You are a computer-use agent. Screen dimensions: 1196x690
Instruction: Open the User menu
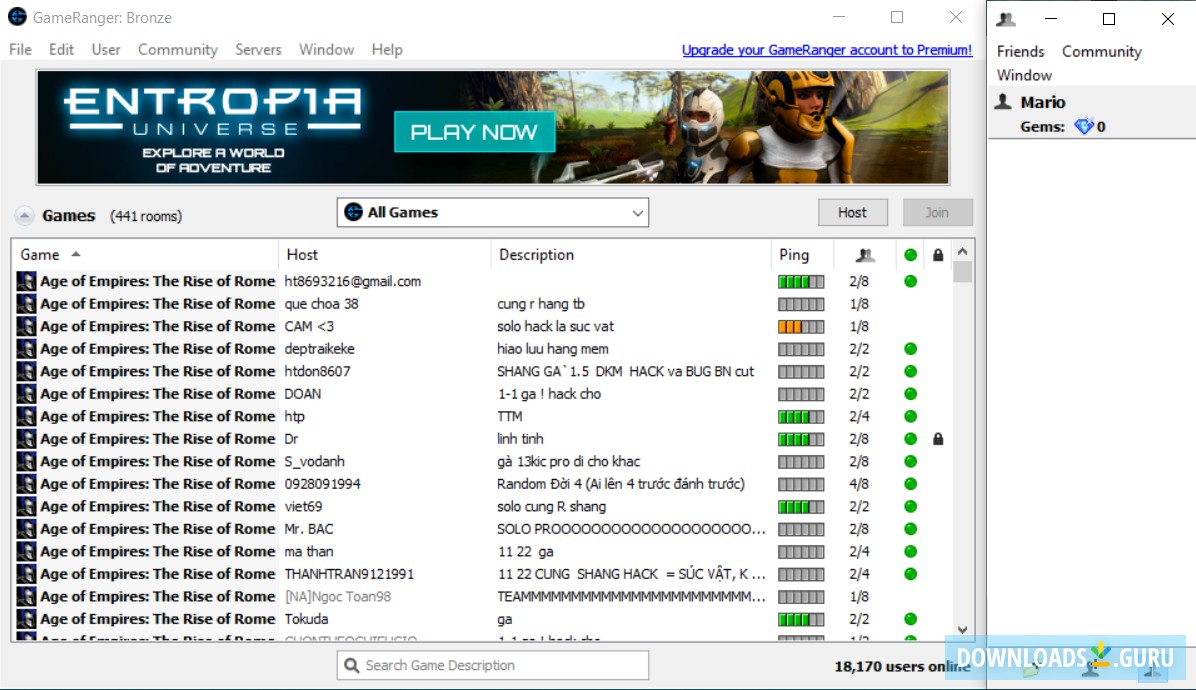(x=106, y=50)
